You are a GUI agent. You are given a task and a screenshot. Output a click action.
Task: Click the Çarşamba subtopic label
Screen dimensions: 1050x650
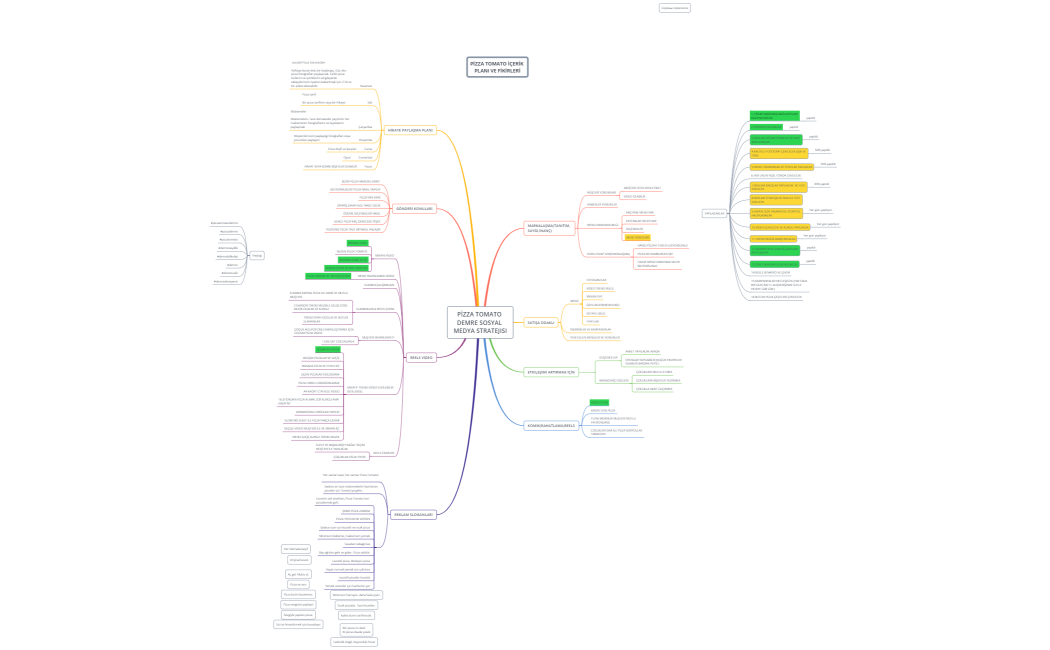365,126
